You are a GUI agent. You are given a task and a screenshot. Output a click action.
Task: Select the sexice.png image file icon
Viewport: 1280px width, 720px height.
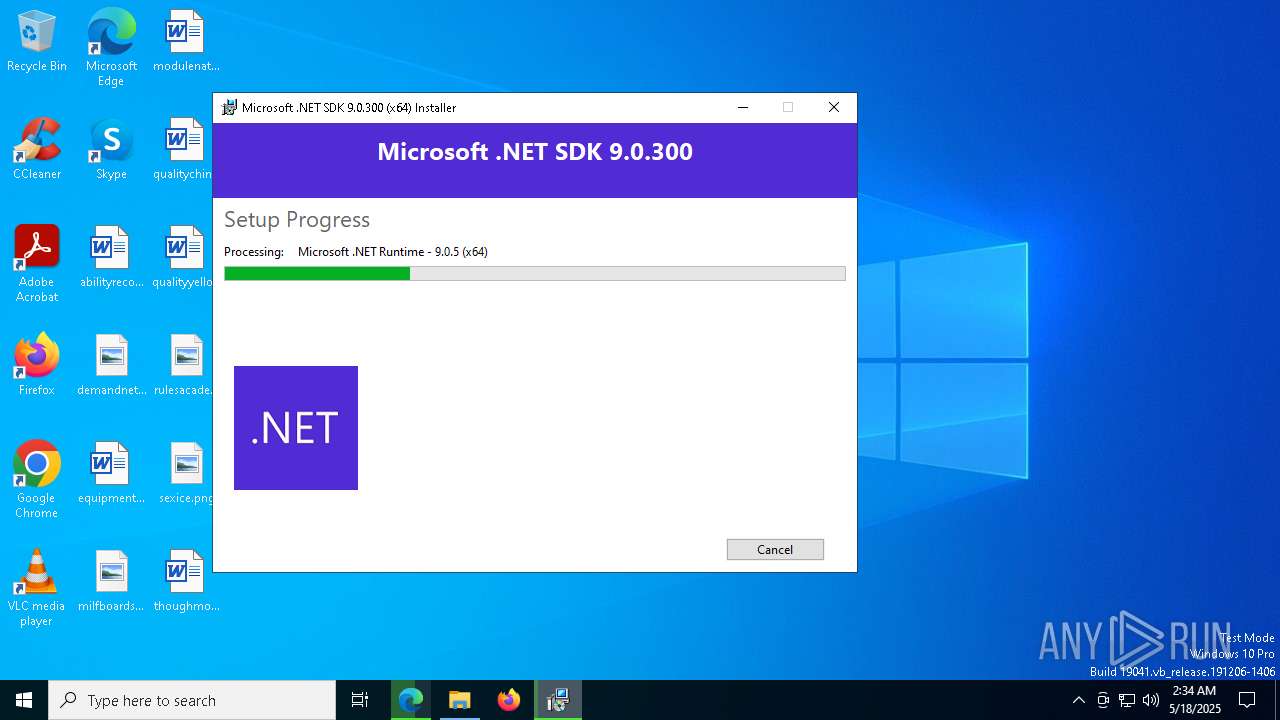point(187,474)
